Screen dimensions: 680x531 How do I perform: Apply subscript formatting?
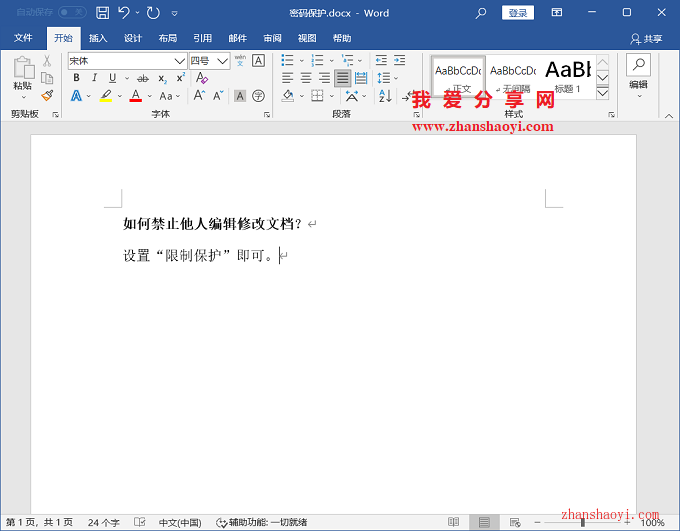pyautogui.click(x=162, y=79)
